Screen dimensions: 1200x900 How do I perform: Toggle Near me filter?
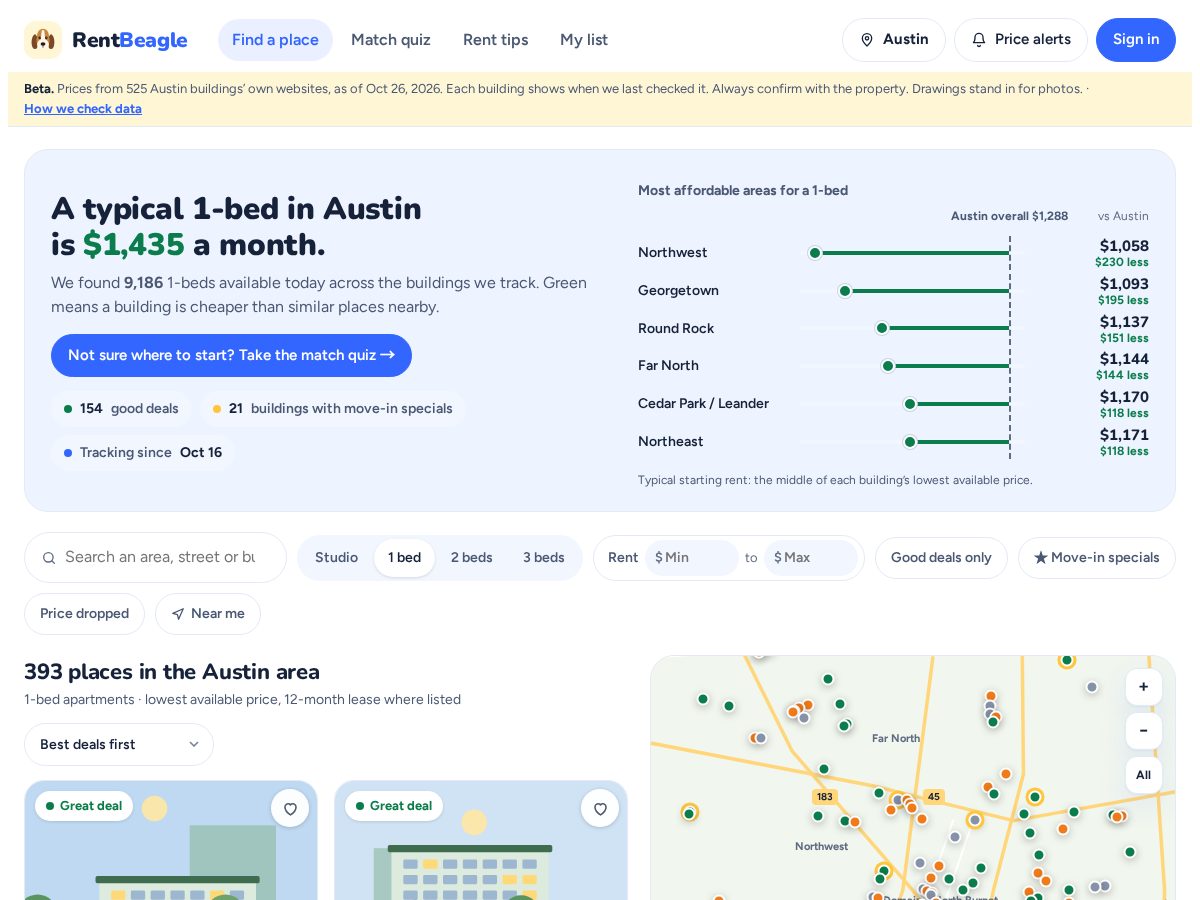tap(208, 614)
